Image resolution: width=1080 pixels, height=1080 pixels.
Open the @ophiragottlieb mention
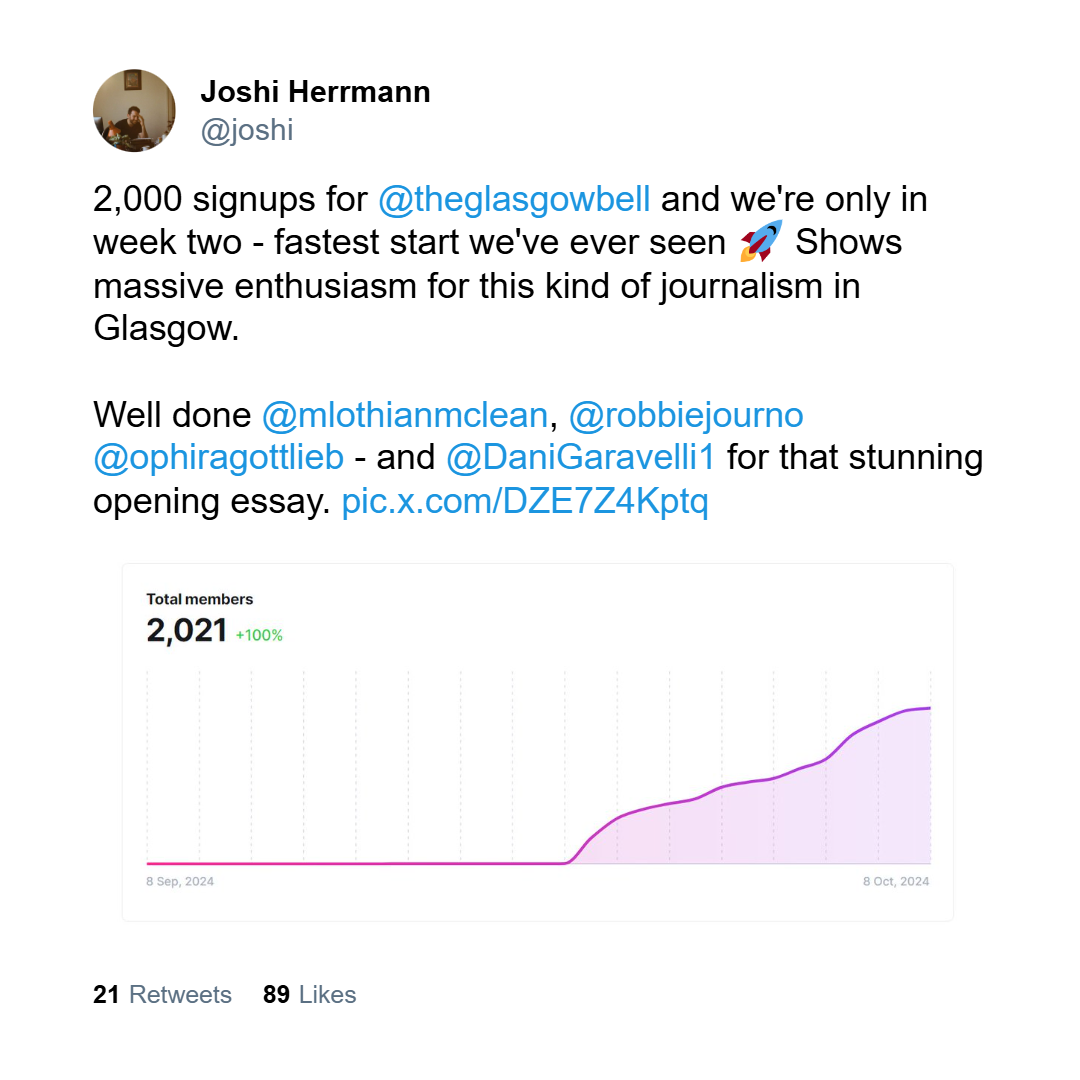pos(218,458)
